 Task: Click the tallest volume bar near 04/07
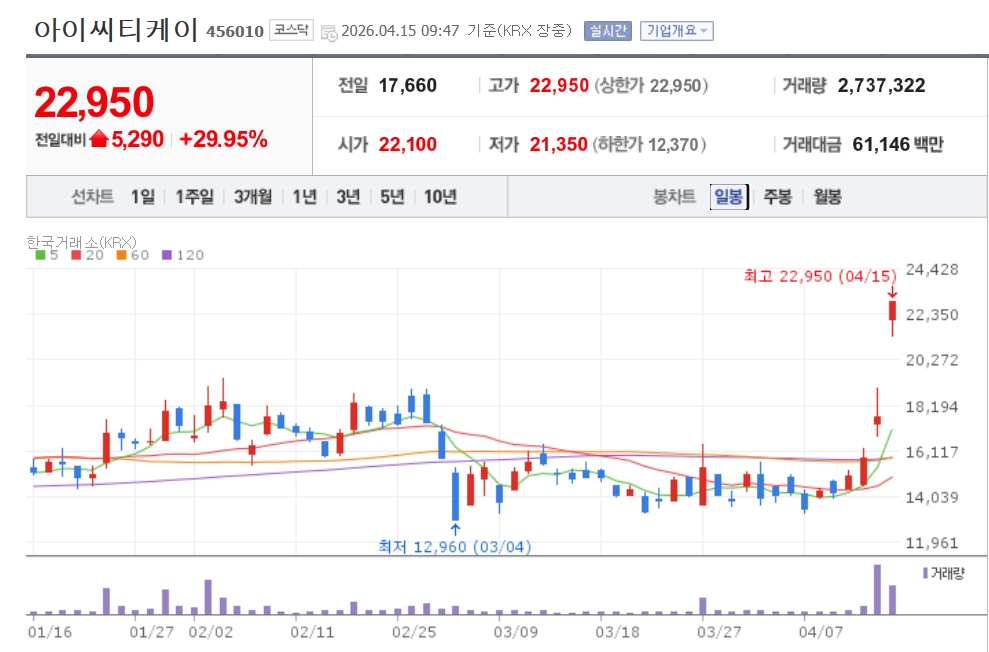[x=877, y=589]
